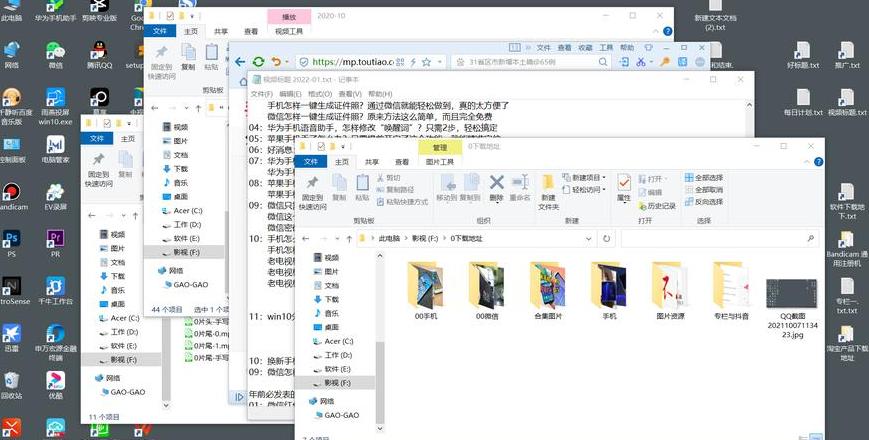This screenshot has height=440, width=869.
Task: Click the scissors screenshot icon in browser toolbar
Action: [641, 62]
